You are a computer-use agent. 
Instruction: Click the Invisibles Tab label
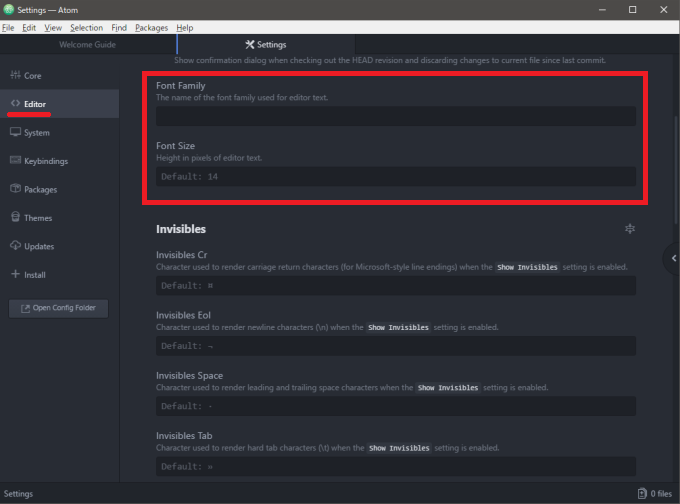click(184, 436)
